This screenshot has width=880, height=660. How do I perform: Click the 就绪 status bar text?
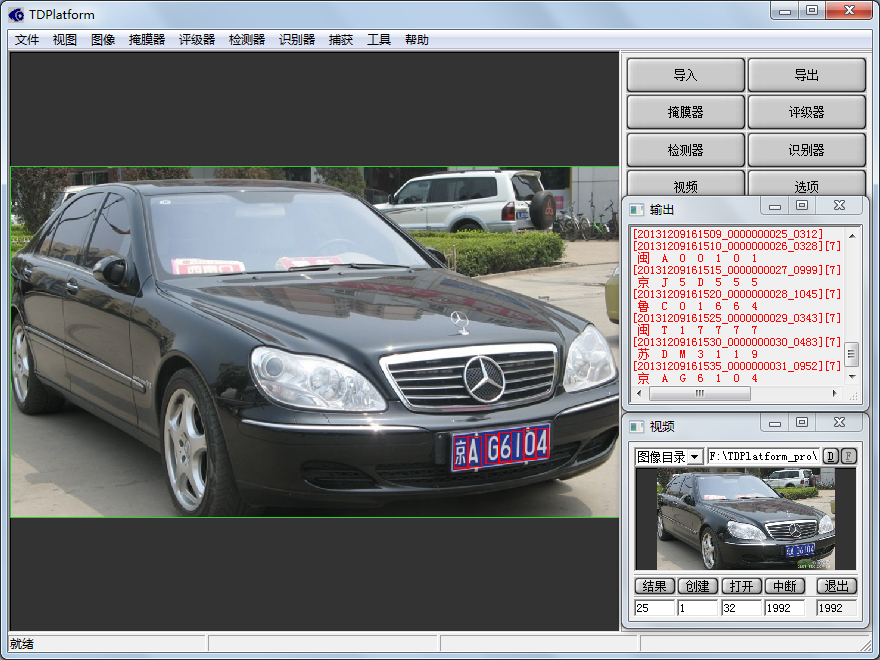pos(22,644)
